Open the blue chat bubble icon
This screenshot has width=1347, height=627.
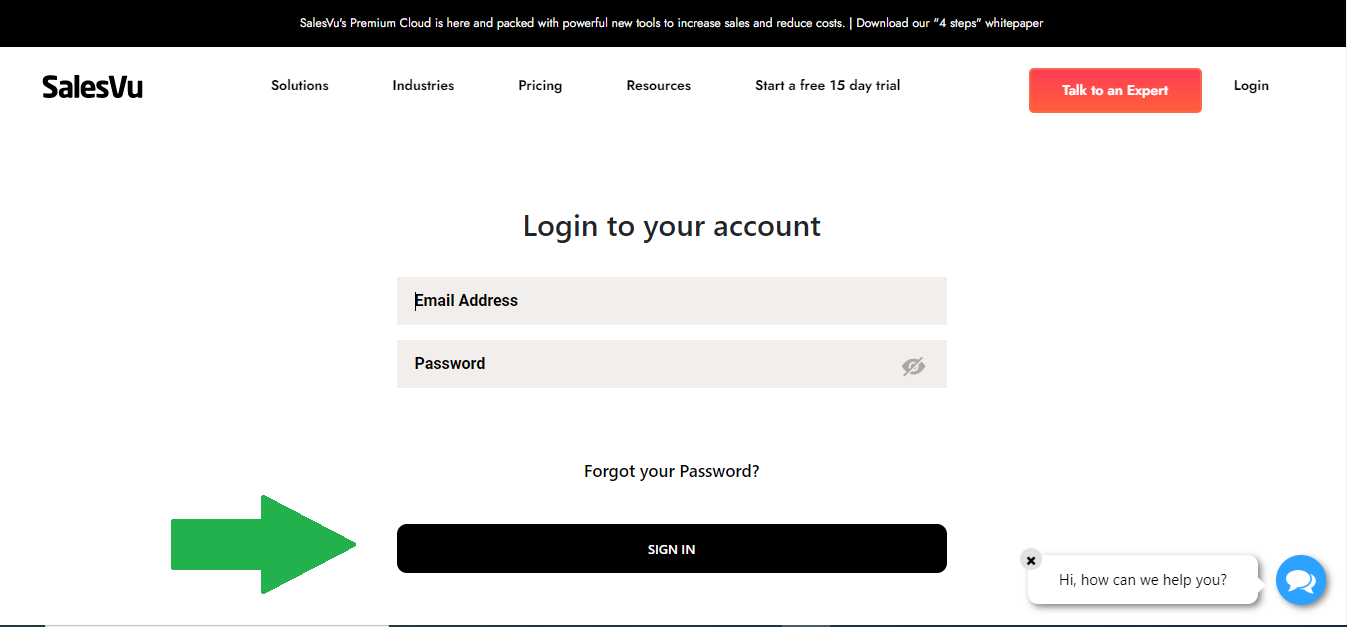tap(1300, 580)
